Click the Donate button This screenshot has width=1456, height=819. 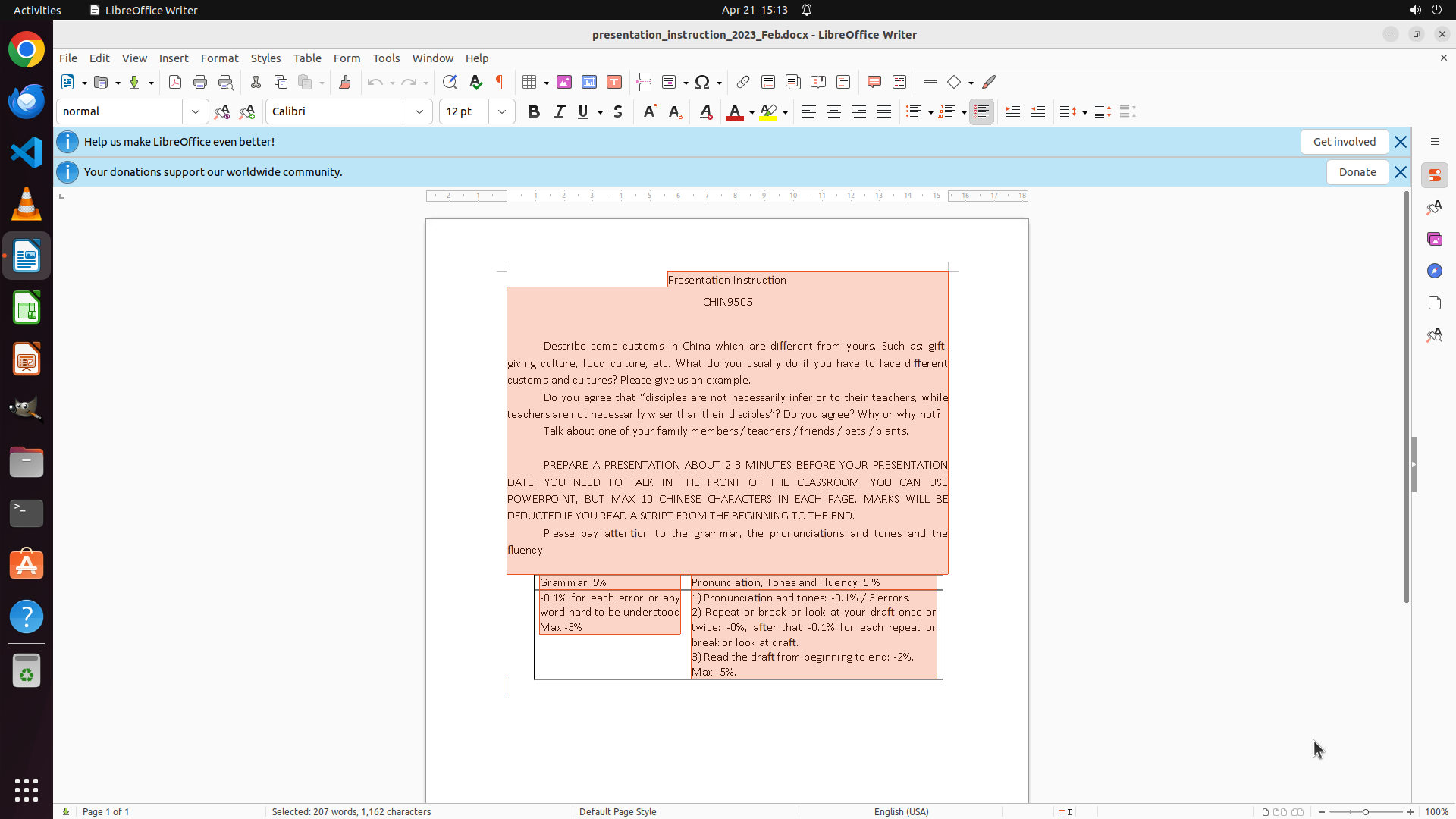click(x=1357, y=172)
